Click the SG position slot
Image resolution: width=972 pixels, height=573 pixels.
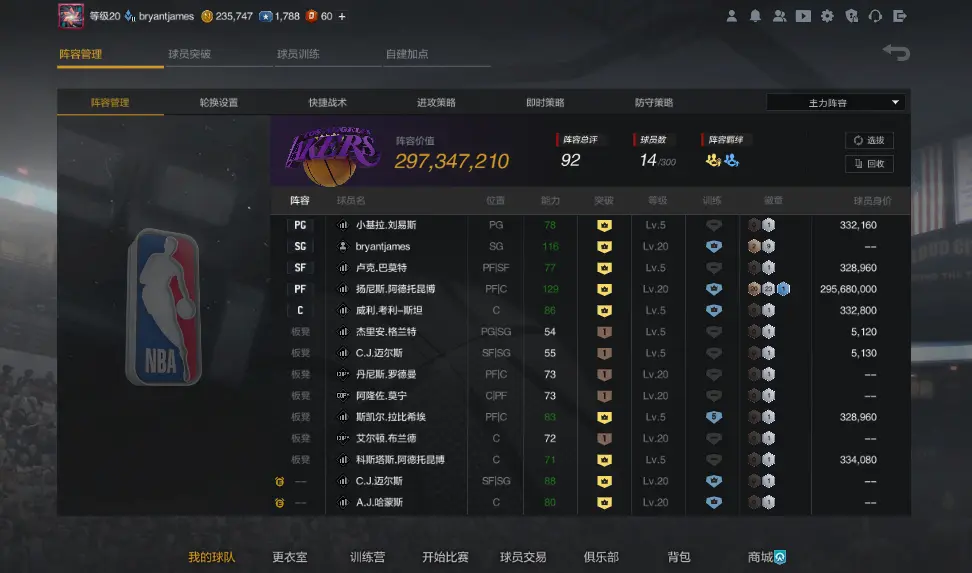click(300, 246)
